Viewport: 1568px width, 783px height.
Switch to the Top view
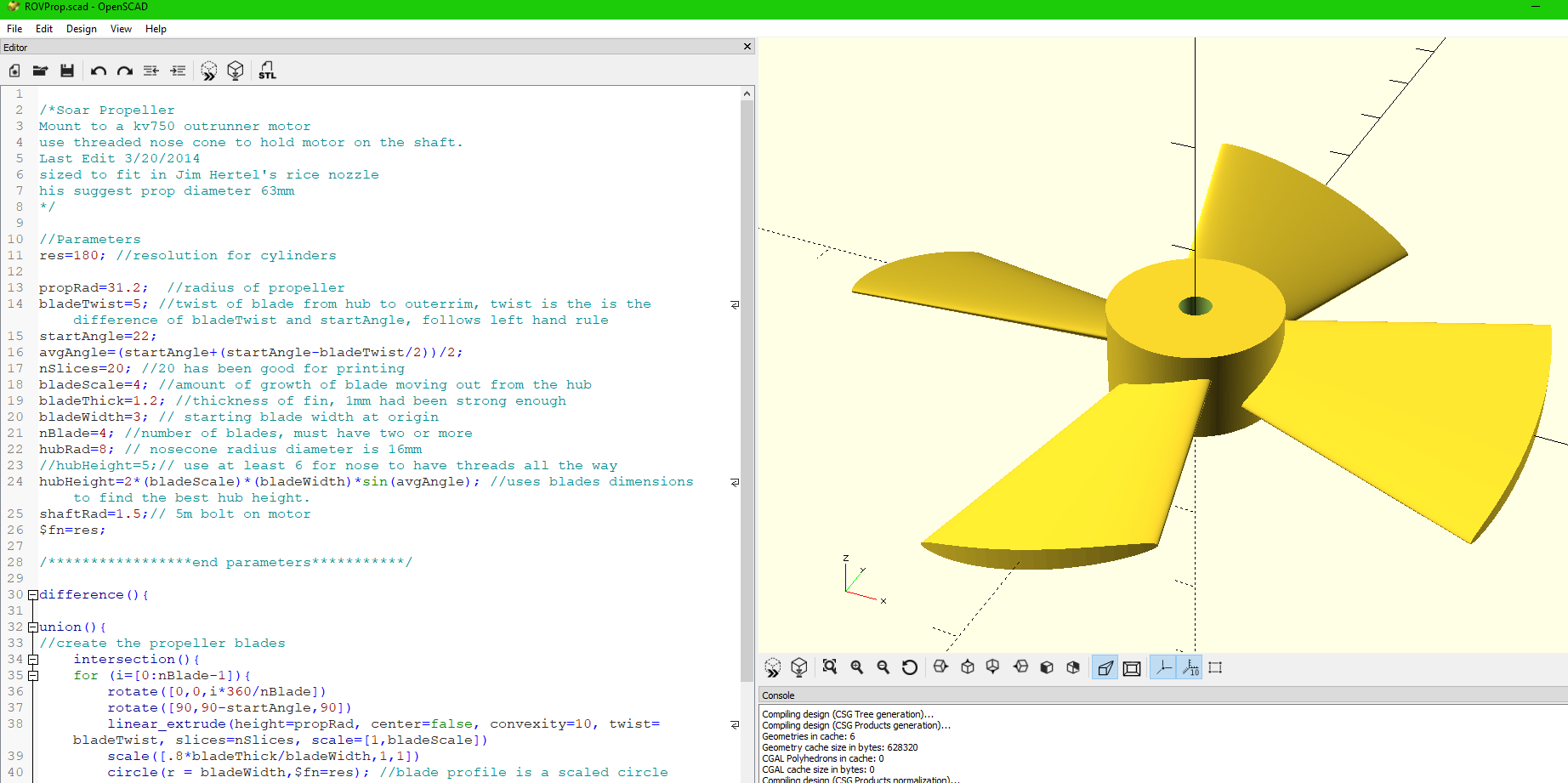click(968, 667)
